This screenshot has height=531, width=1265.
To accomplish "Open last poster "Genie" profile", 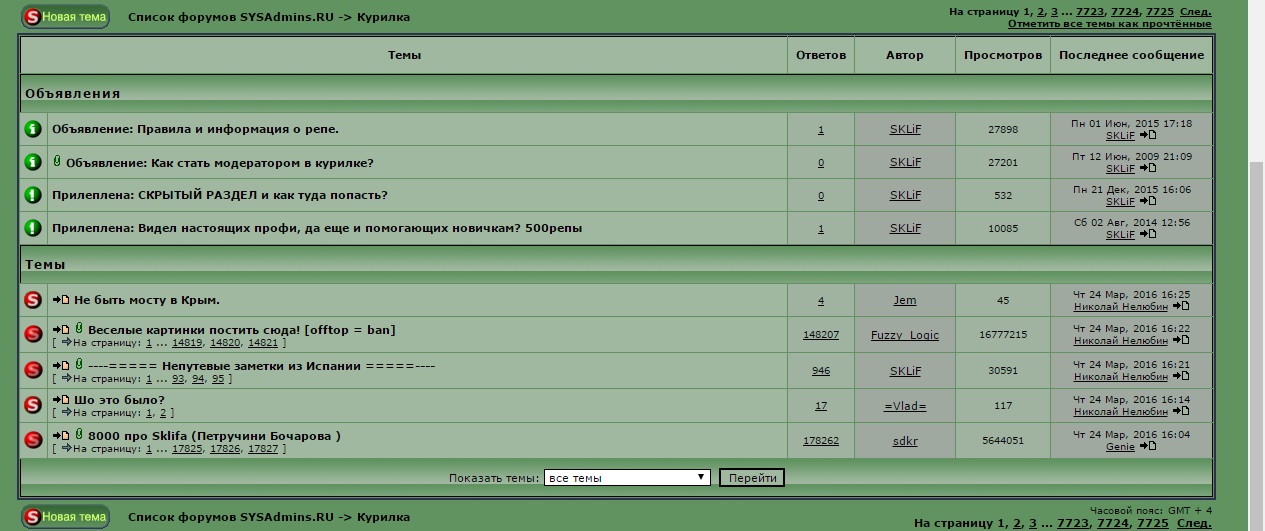I will (1120, 446).
